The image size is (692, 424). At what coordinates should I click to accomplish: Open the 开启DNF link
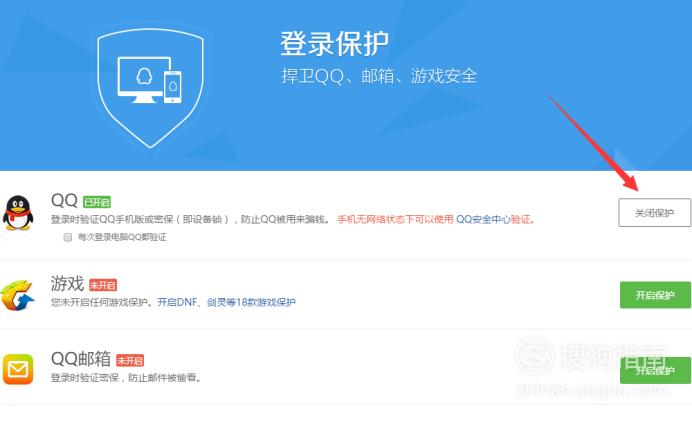177,302
